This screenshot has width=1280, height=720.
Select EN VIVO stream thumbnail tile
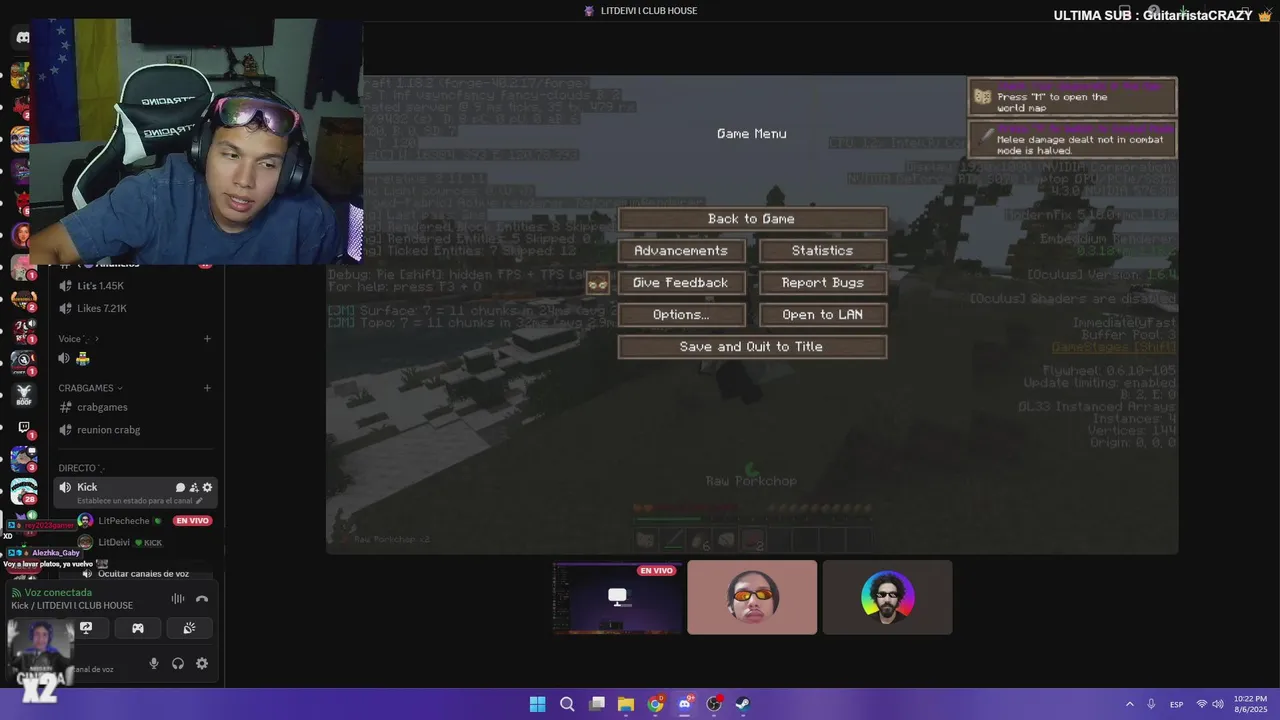click(x=617, y=597)
